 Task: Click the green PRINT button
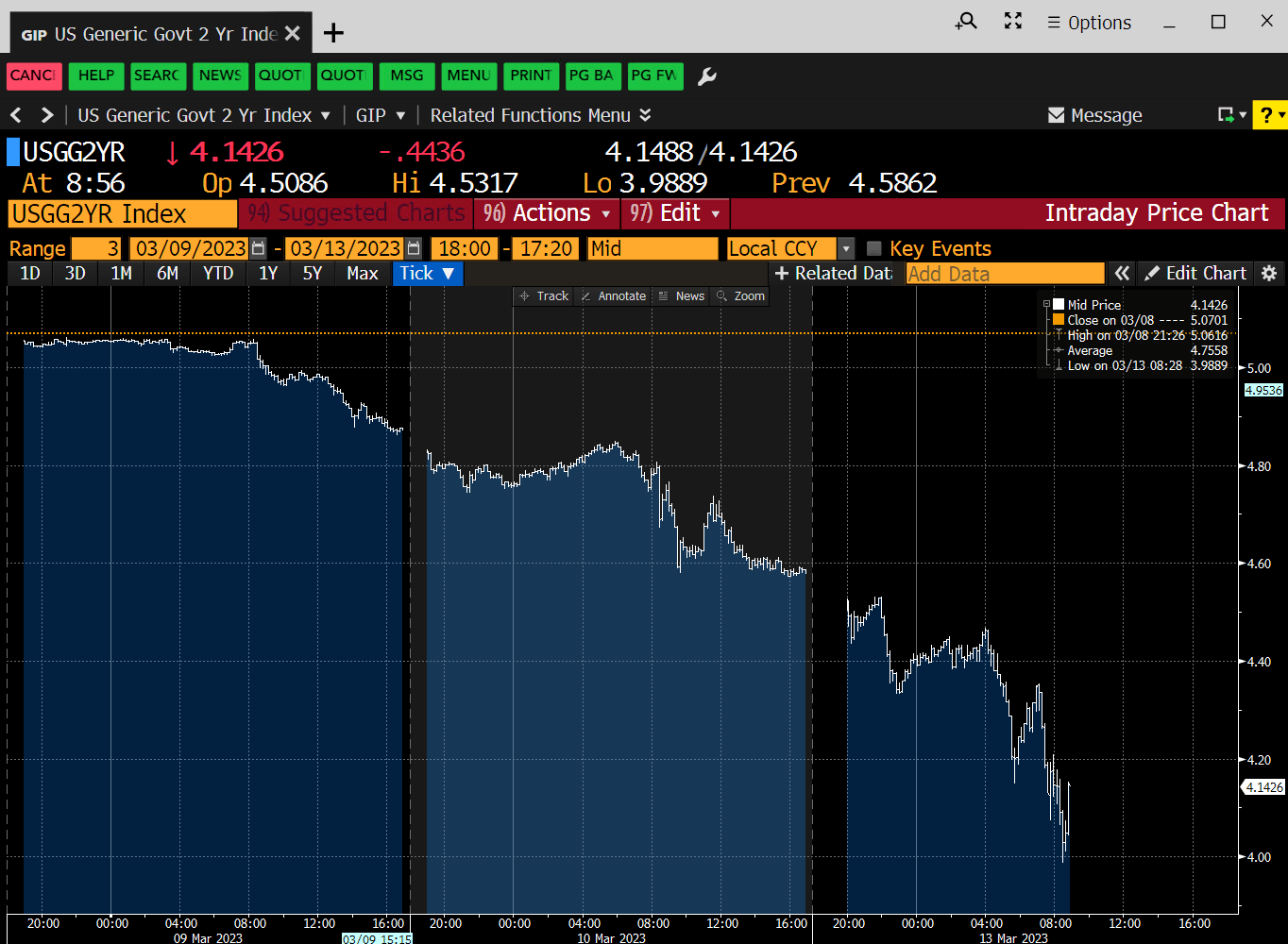point(531,76)
